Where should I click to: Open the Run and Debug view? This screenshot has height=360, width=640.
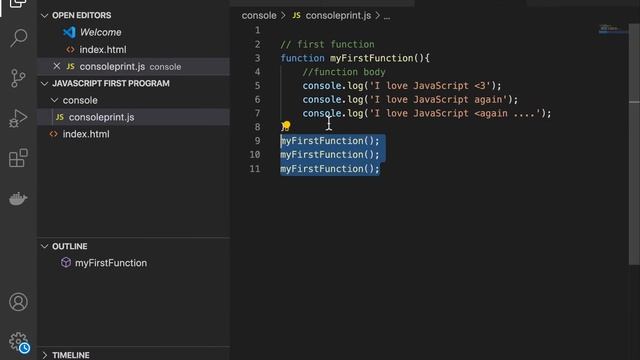point(18,118)
